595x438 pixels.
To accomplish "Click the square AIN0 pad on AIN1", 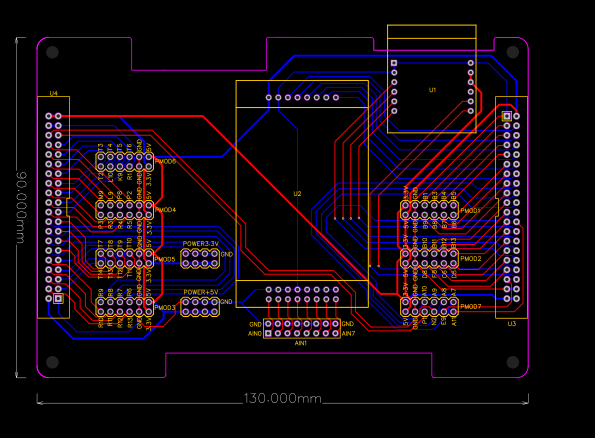I will coord(268,333).
